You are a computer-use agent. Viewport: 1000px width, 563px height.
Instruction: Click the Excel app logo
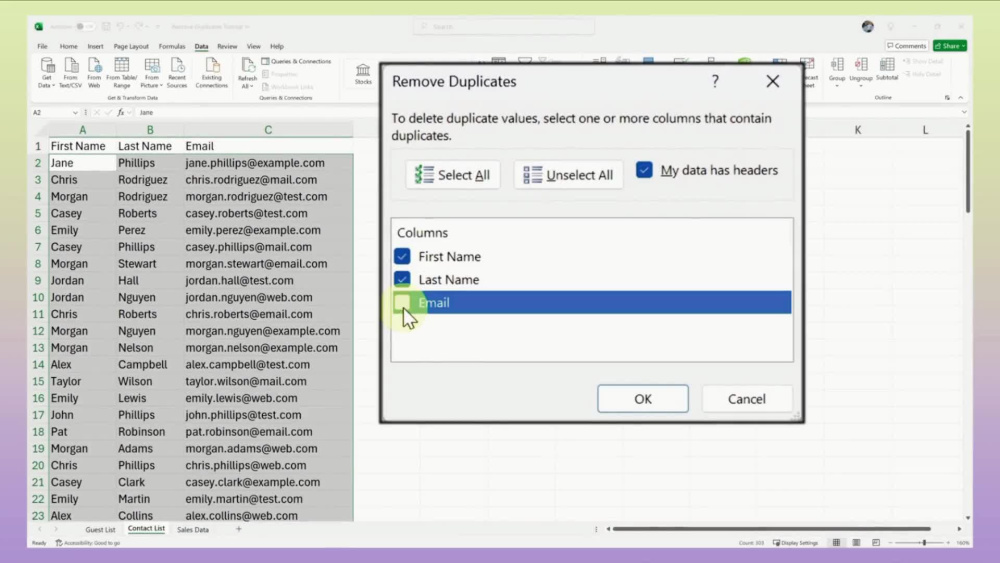39,27
